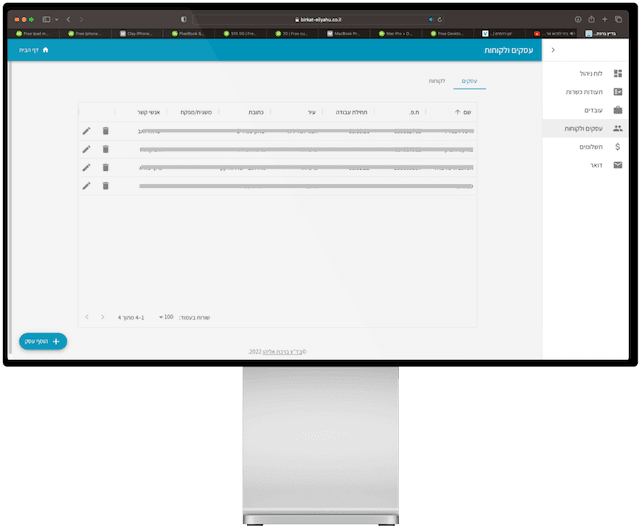Go forward in Safari
This screenshot has width=640, height=530.
[x=81, y=19]
